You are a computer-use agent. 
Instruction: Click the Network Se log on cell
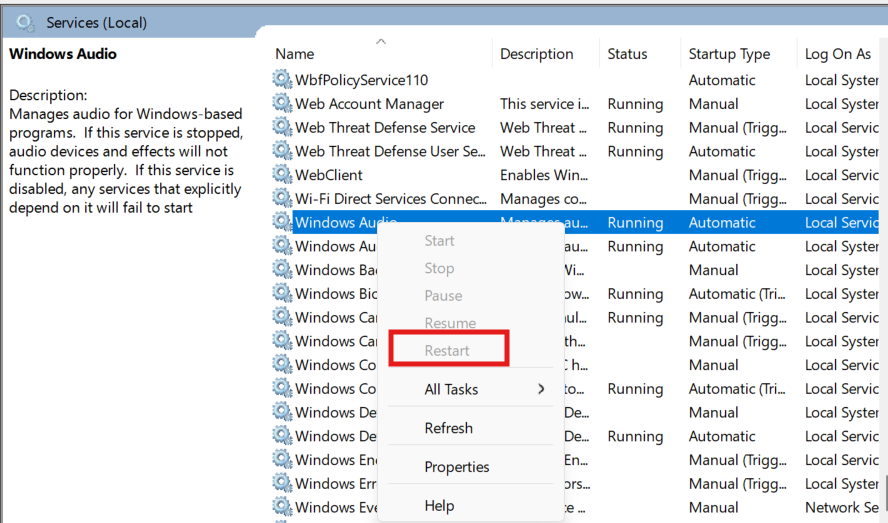(x=842, y=507)
